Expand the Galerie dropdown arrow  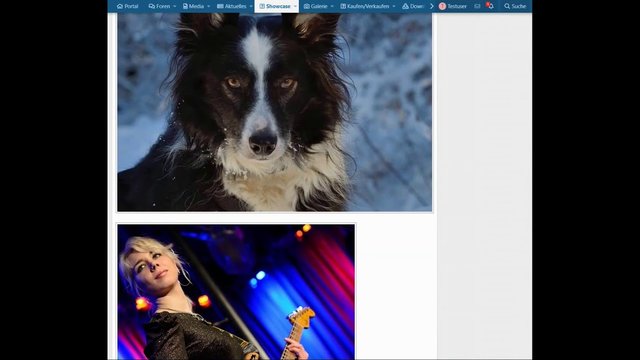[332, 6]
